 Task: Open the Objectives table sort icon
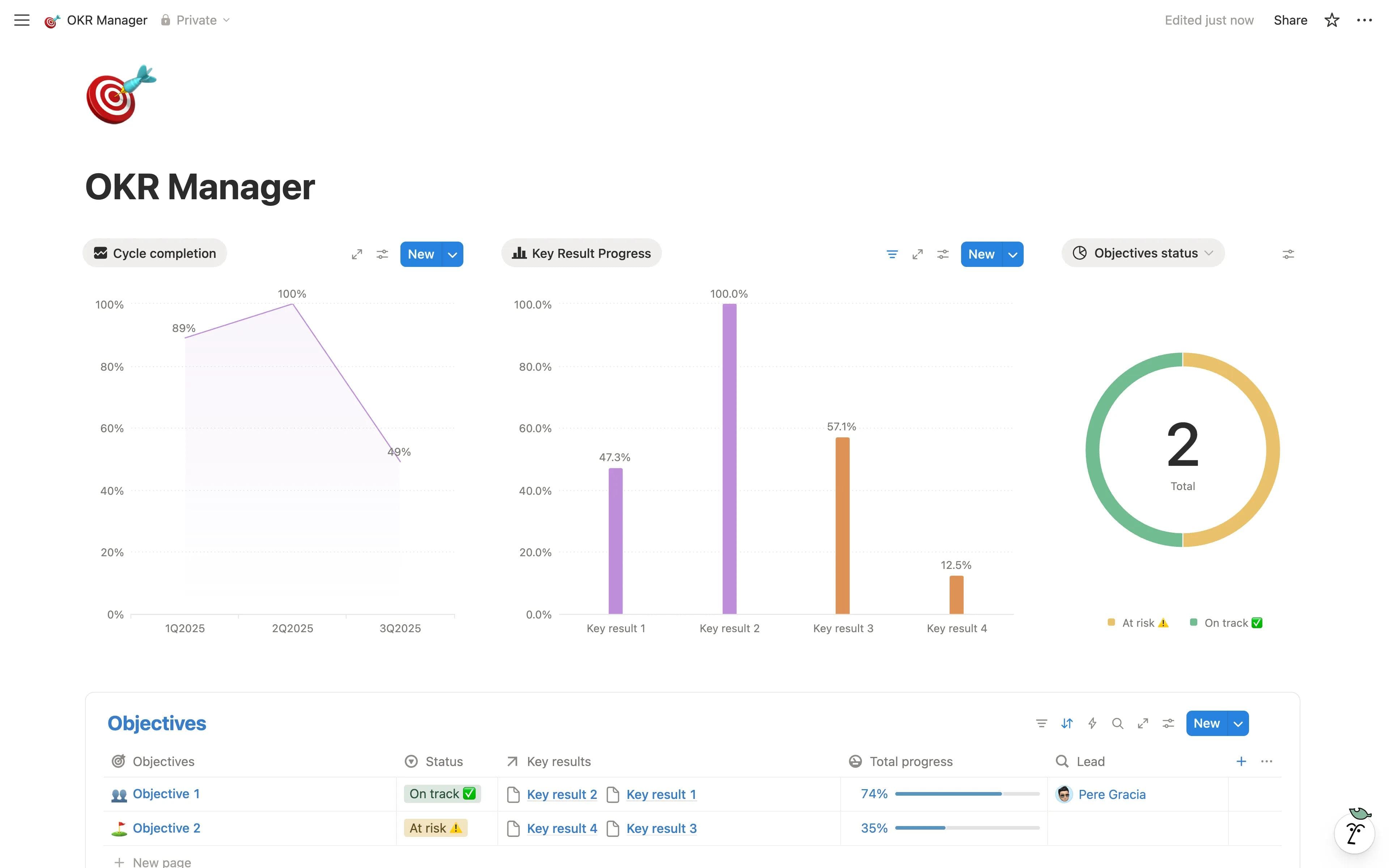[x=1067, y=723]
